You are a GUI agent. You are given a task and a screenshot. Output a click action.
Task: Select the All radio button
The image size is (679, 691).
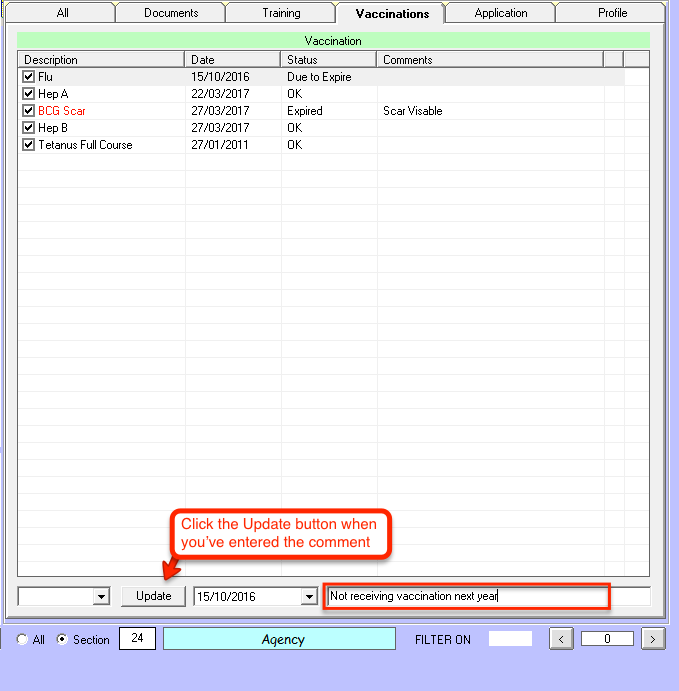coord(22,640)
